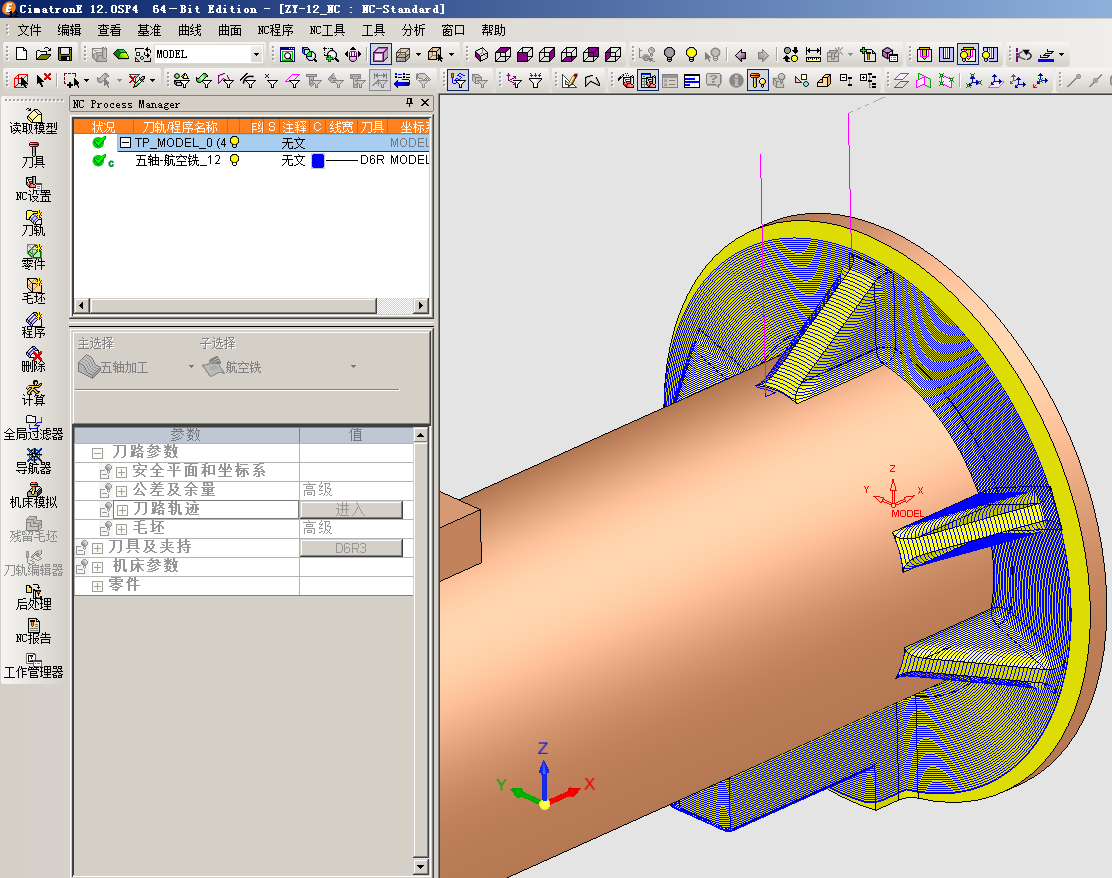The height and width of the screenshot is (878, 1112).
Task: Click 毛坯 (Stock) in the NC sidebar
Action: click(33, 291)
